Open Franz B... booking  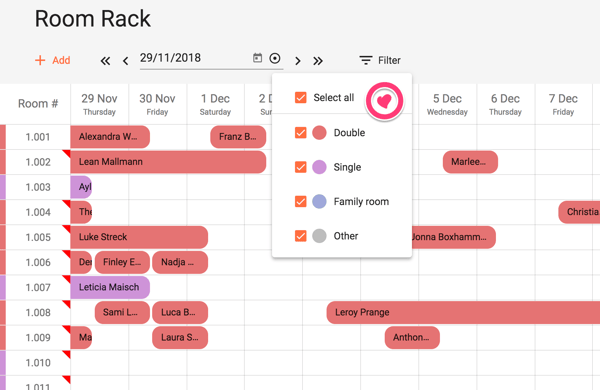(238, 137)
